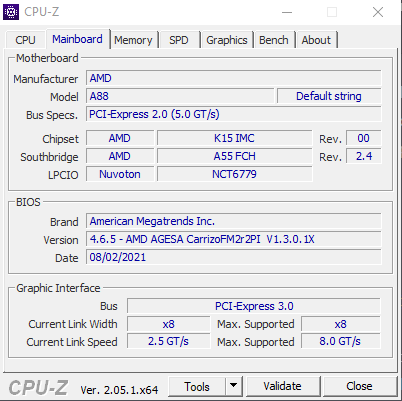Open the Tools dropdown arrow

(234, 386)
